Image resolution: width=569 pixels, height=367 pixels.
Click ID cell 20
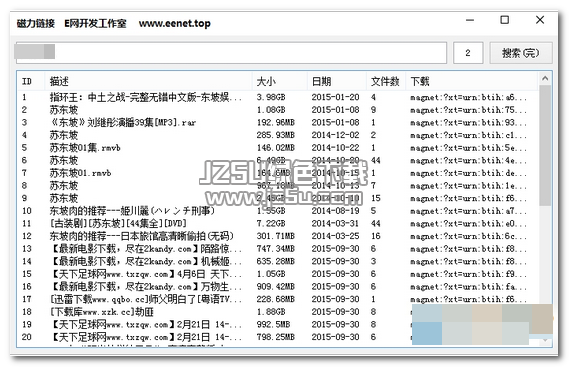(x=26, y=337)
